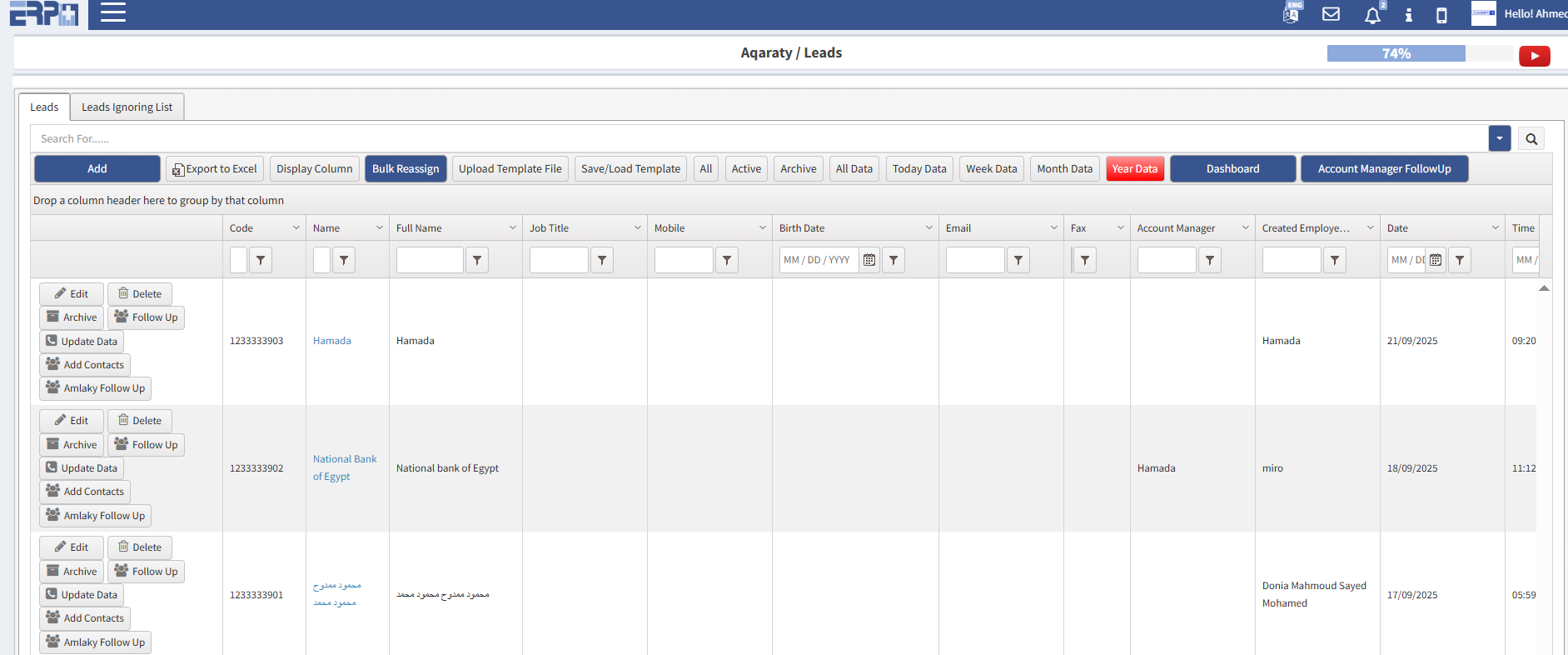The image size is (1568, 655).
Task: Select the Leads tab
Action: [44, 107]
